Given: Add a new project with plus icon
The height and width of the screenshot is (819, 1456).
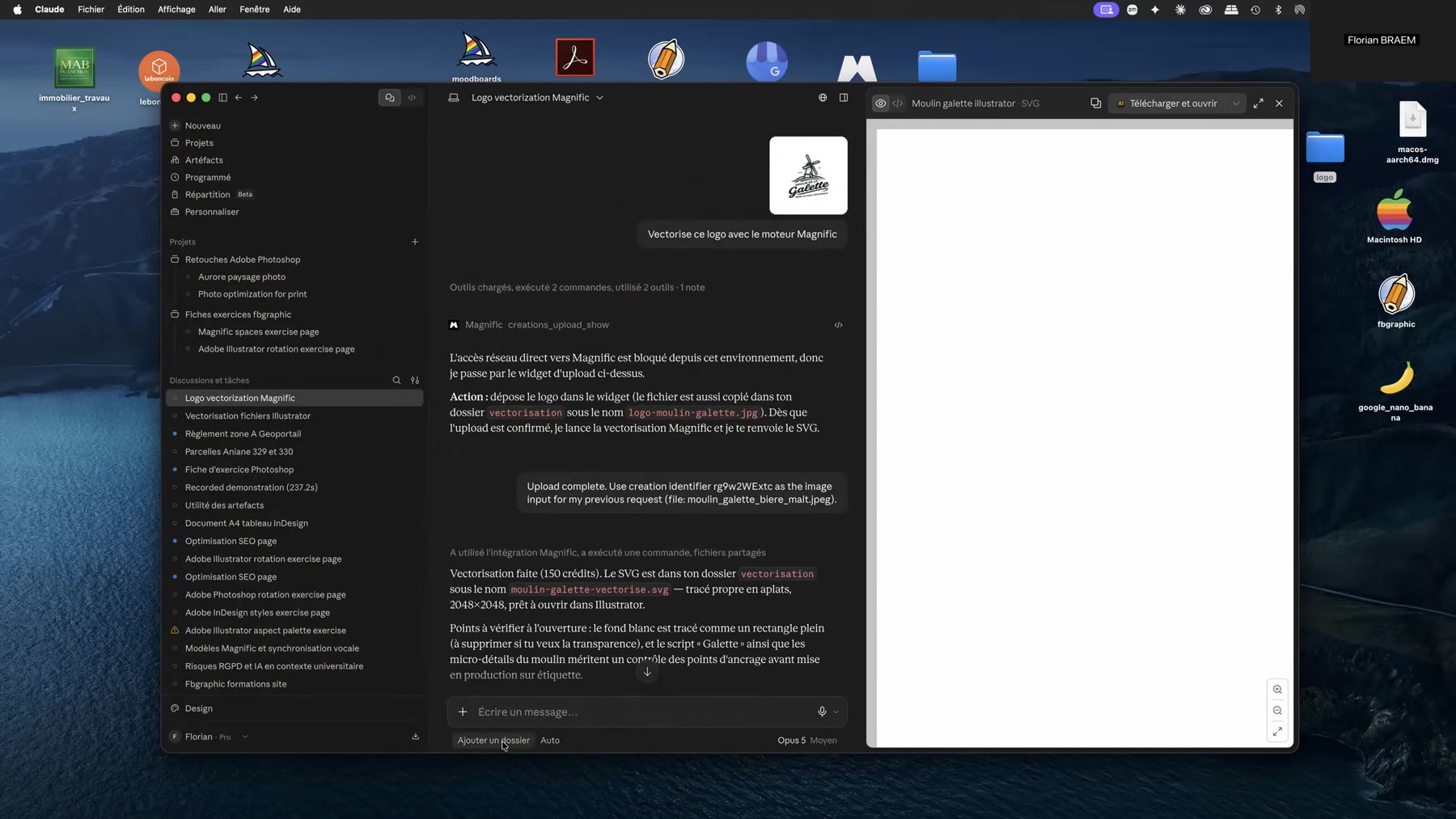Looking at the screenshot, I should 415,242.
